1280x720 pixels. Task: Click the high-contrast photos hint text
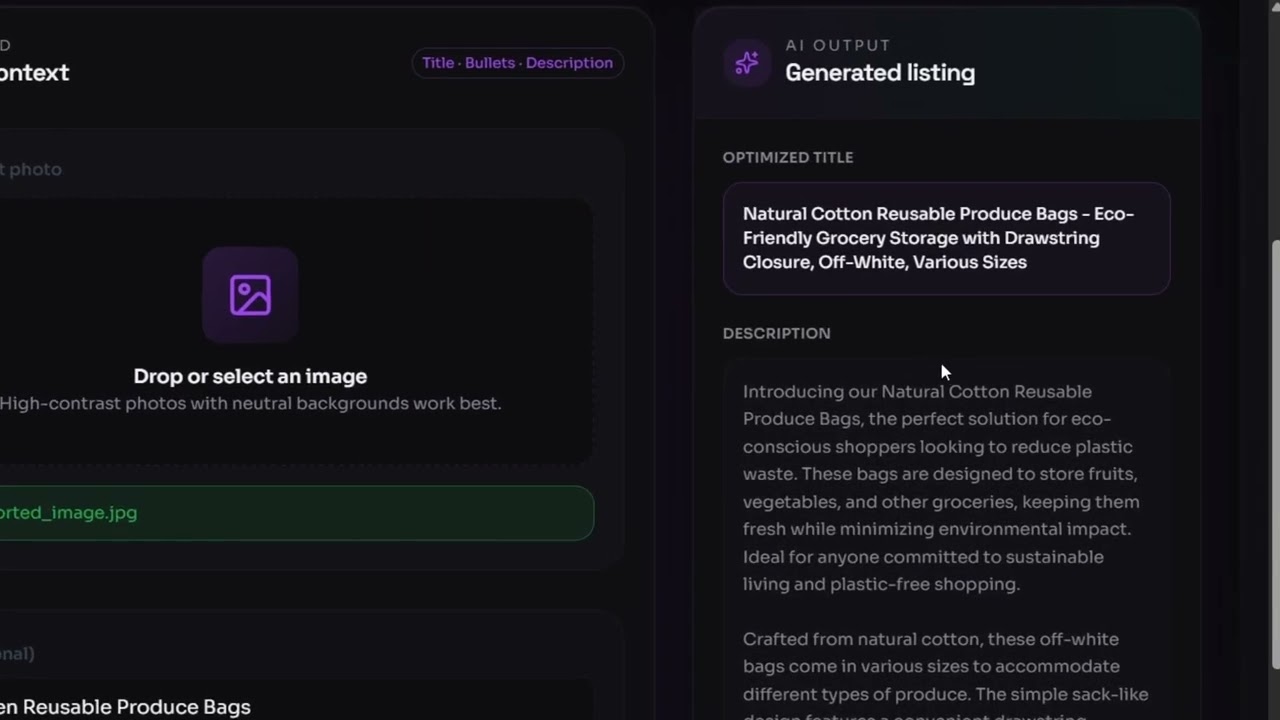coord(250,404)
